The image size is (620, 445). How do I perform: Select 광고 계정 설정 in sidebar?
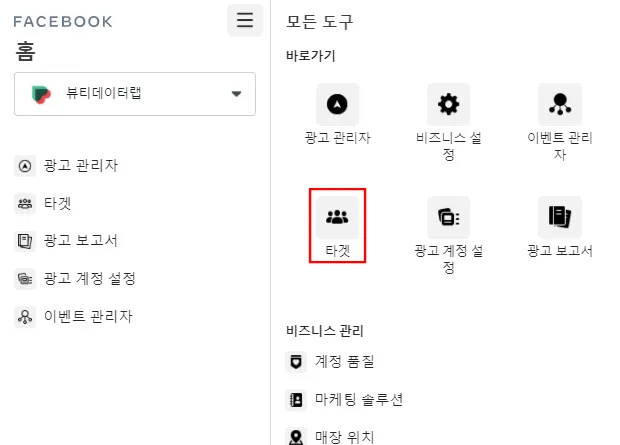click(x=75, y=278)
